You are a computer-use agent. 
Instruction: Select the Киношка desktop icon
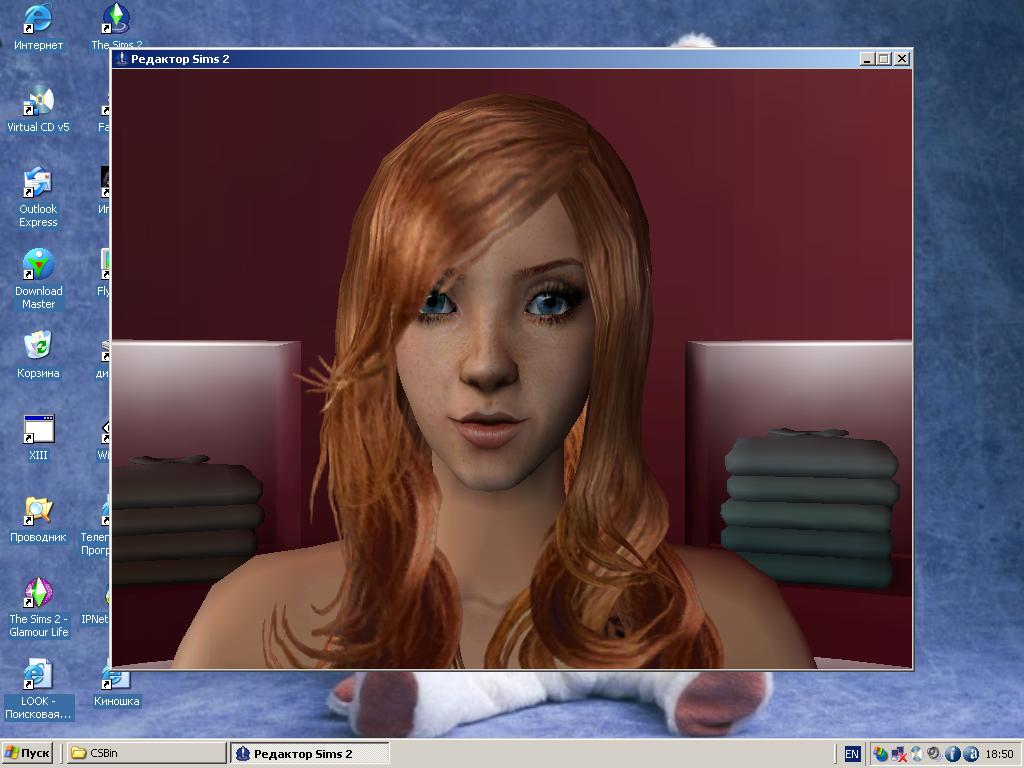coord(116,687)
